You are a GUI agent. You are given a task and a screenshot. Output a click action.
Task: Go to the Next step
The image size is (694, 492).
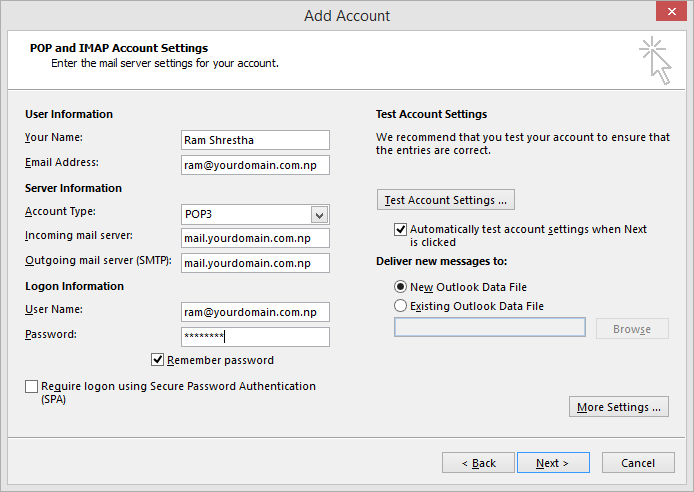(x=553, y=462)
